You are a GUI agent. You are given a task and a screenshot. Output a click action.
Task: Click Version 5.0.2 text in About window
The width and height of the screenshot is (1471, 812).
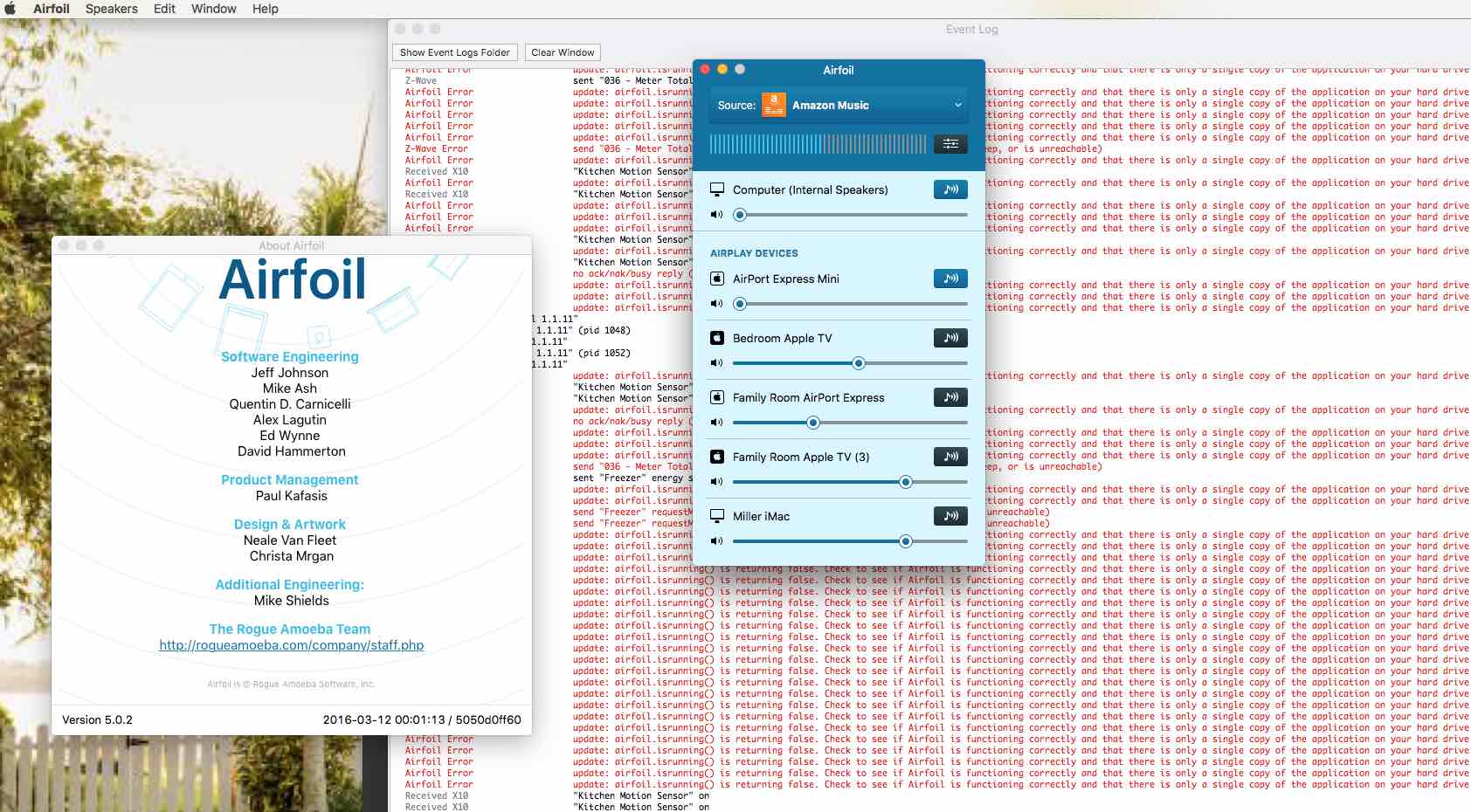pos(97,720)
